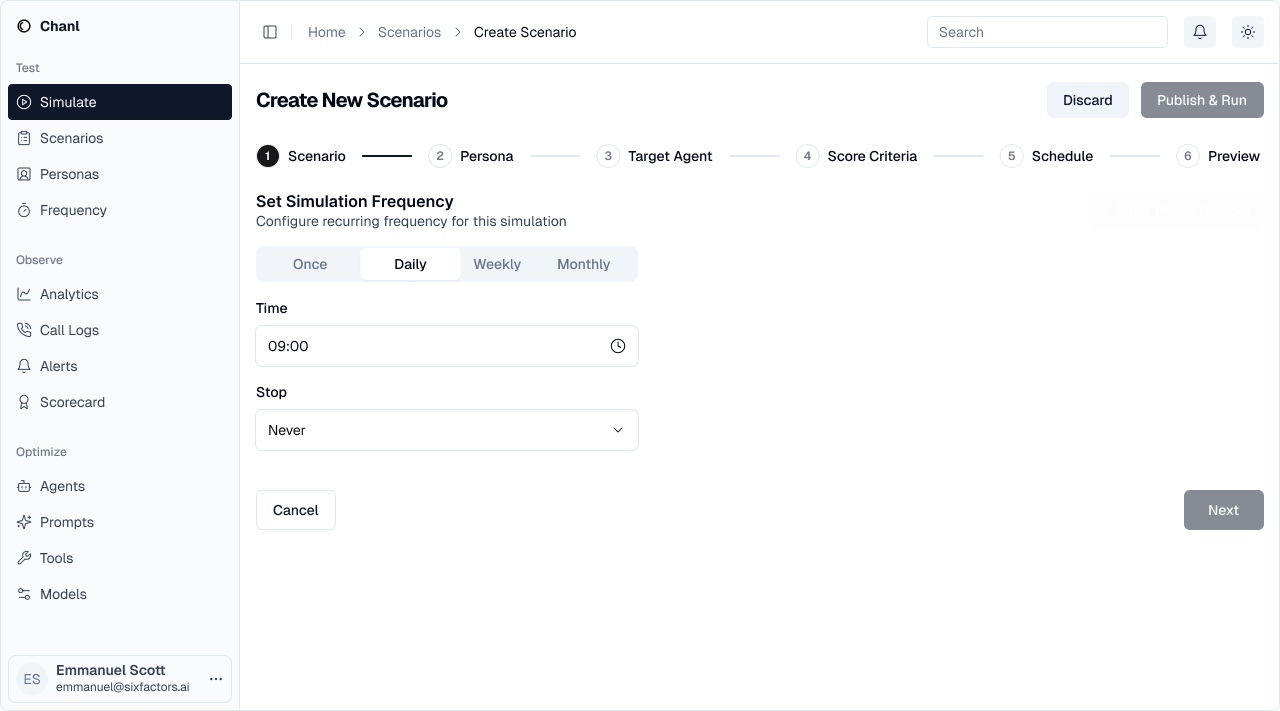Open the Scorecard section
Viewport: 1280px width, 711px height.
click(72, 402)
